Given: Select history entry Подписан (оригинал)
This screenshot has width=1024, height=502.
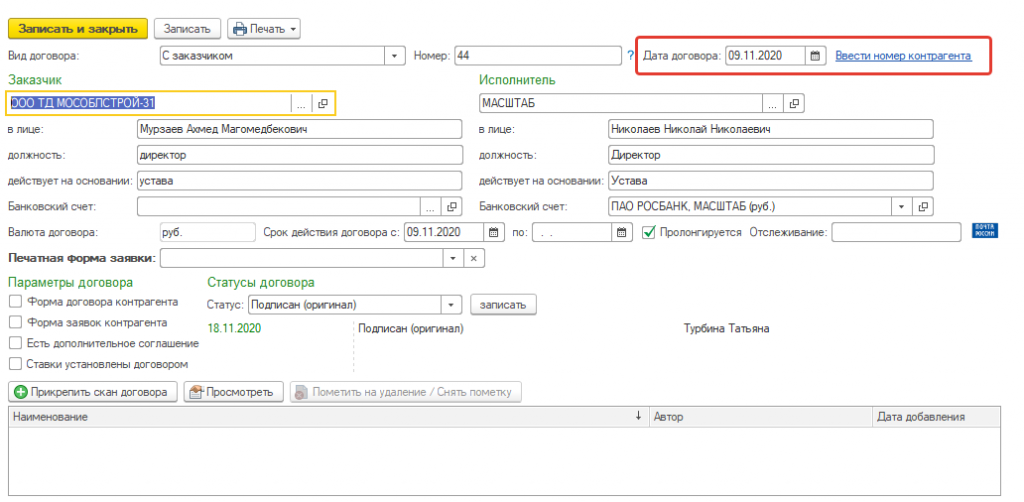Looking at the screenshot, I should click(411, 328).
